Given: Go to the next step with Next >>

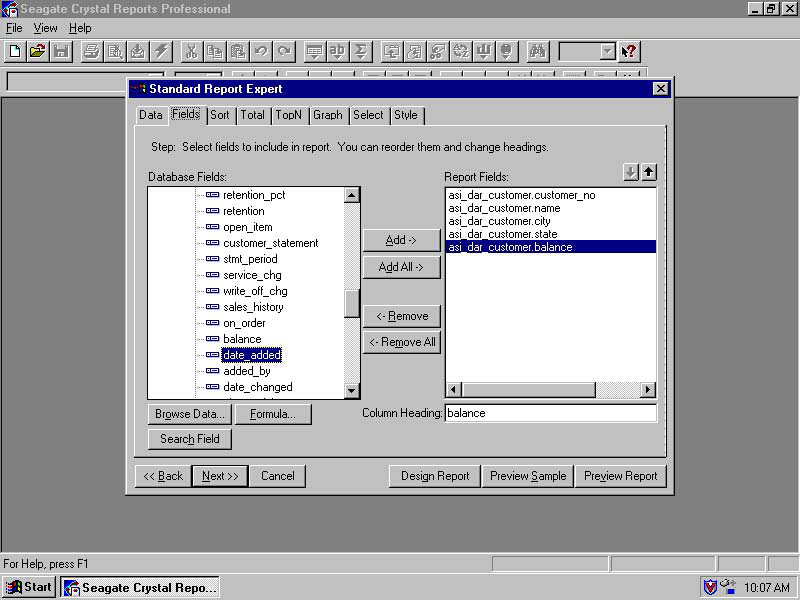Looking at the screenshot, I should (x=220, y=476).
